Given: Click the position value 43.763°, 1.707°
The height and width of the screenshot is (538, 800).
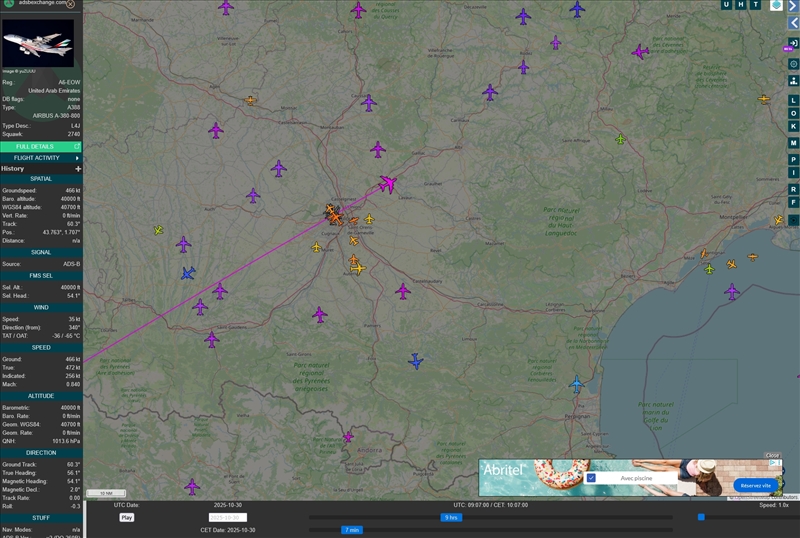Looking at the screenshot, I should point(61,232).
